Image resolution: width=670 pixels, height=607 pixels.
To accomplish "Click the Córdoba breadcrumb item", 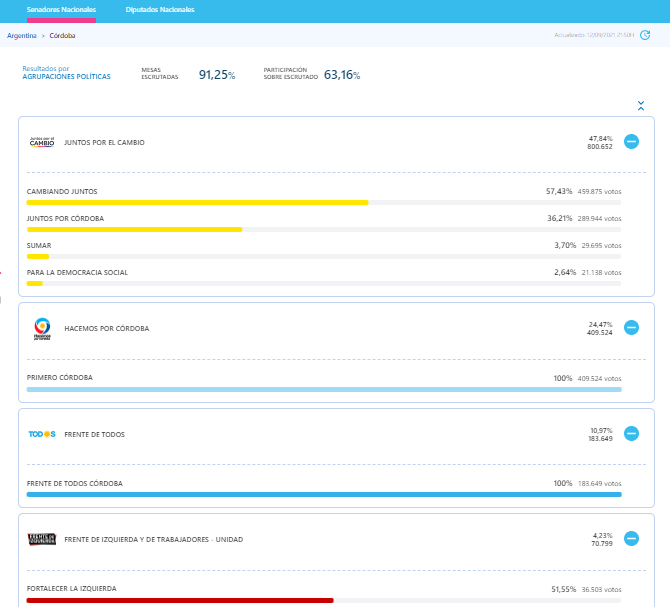I will 62,35.
